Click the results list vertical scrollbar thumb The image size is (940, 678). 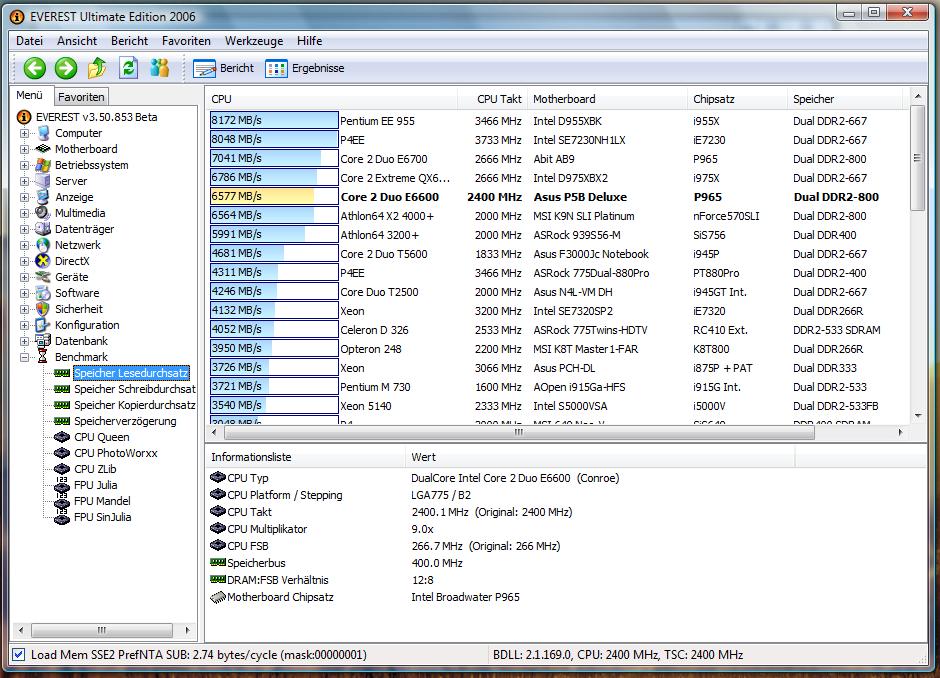917,158
